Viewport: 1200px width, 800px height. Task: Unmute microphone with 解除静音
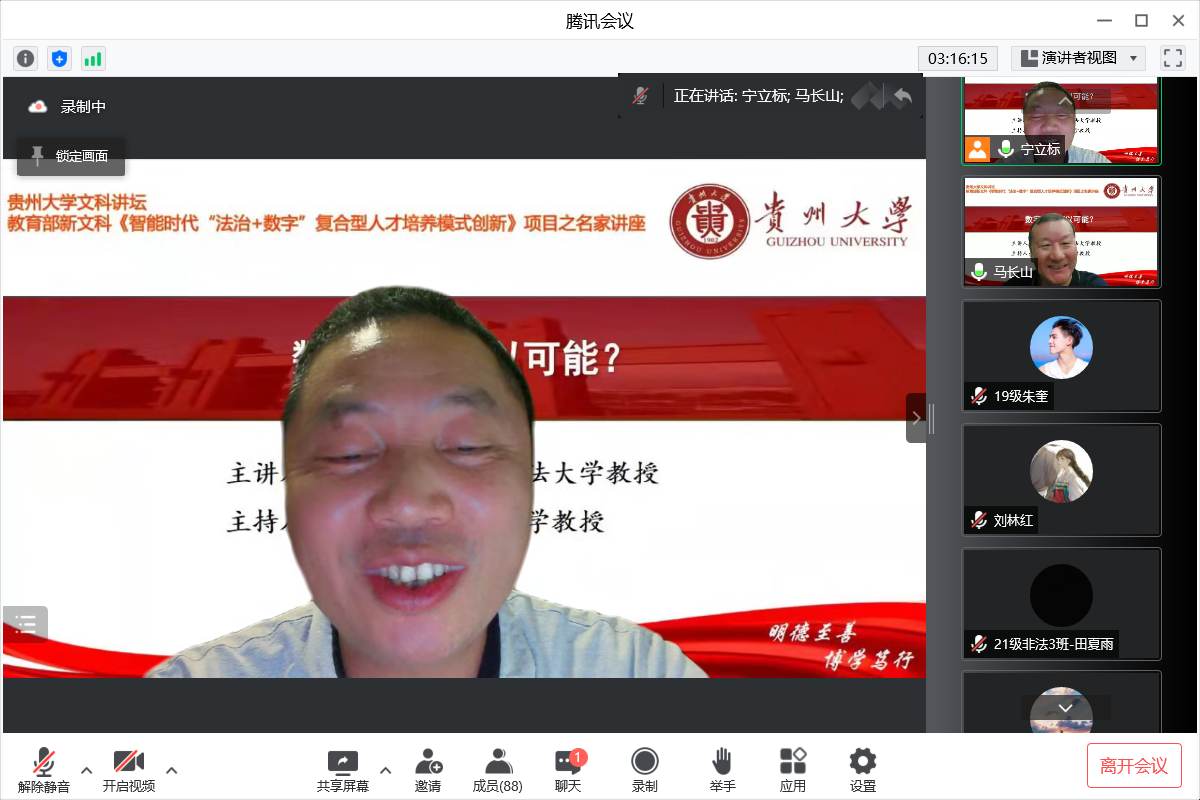coord(44,770)
